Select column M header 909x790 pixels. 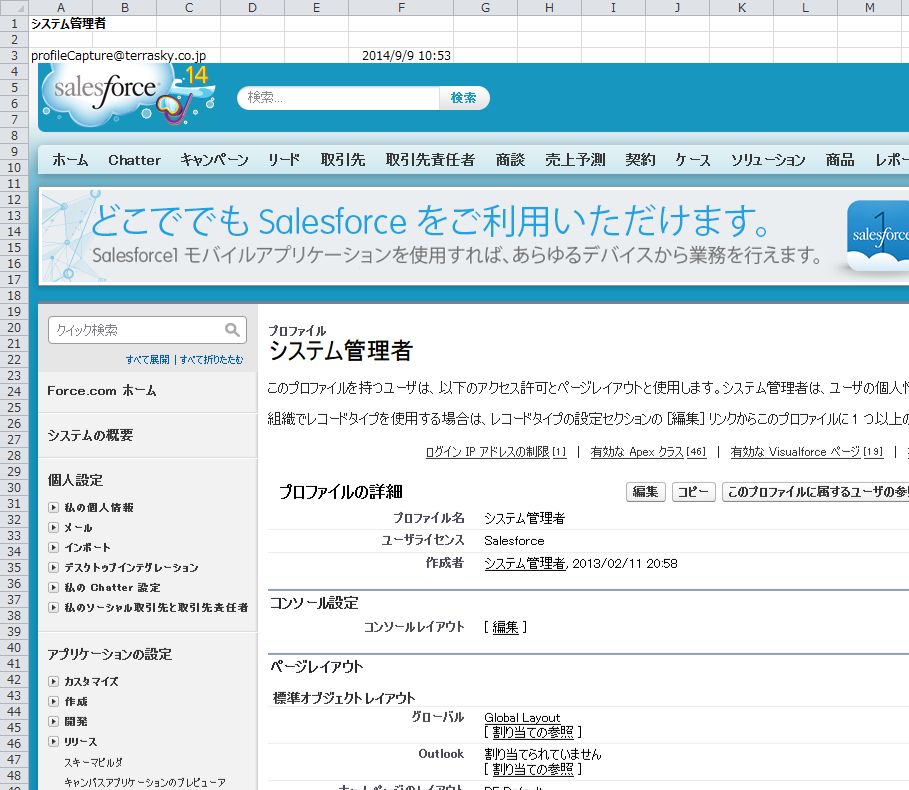click(x=870, y=8)
